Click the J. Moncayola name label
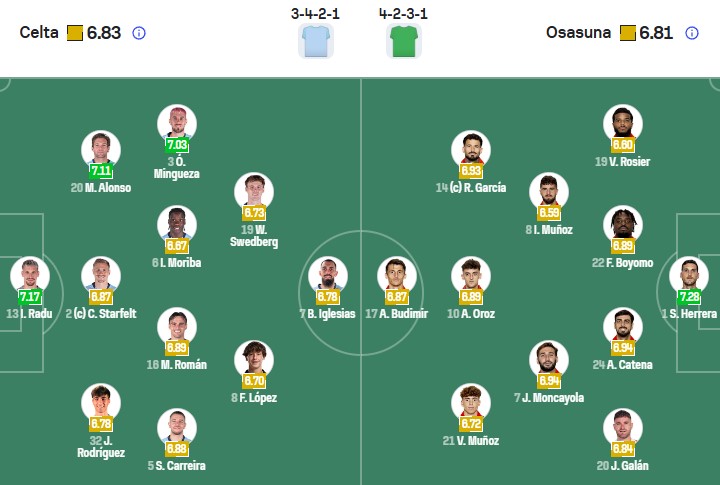This screenshot has width=720, height=485. 549,398
